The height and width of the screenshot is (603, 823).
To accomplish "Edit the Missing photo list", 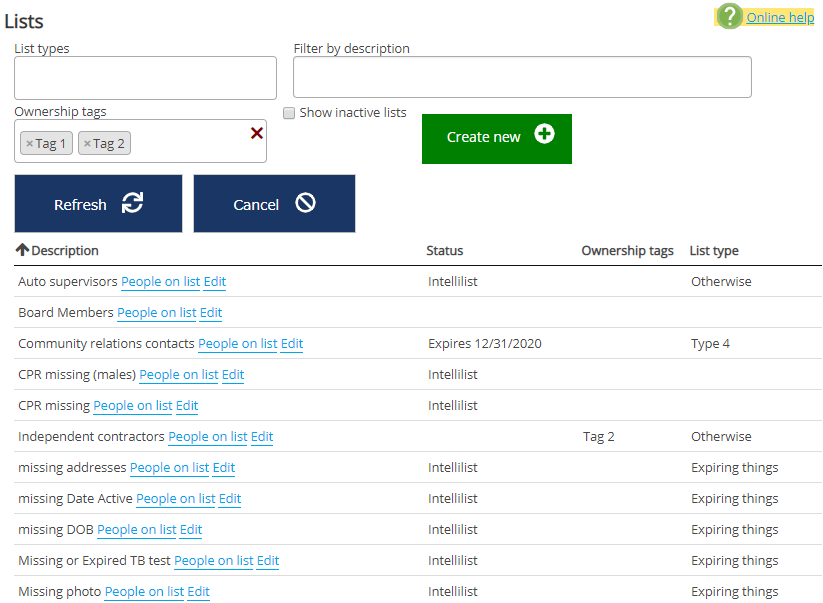I will (198, 592).
